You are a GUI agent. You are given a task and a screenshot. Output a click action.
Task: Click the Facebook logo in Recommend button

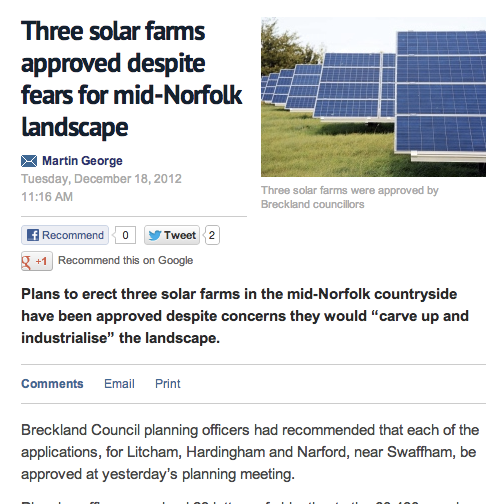click(x=33, y=235)
